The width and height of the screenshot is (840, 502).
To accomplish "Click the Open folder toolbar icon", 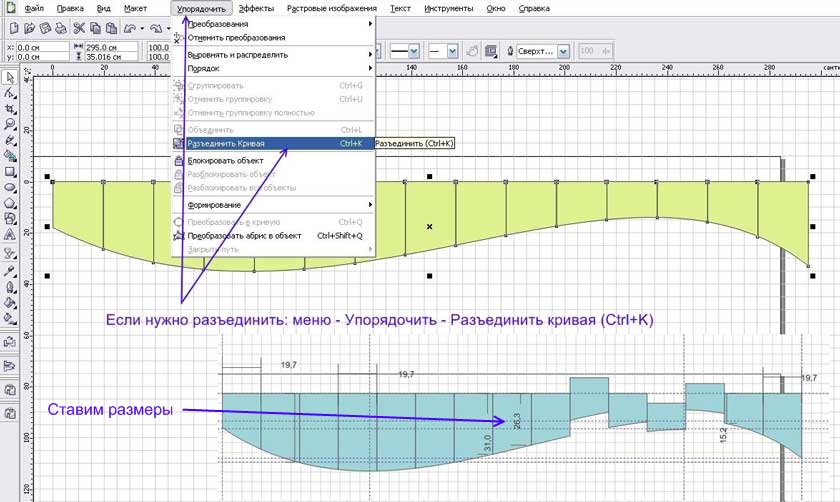I will [31, 28].
